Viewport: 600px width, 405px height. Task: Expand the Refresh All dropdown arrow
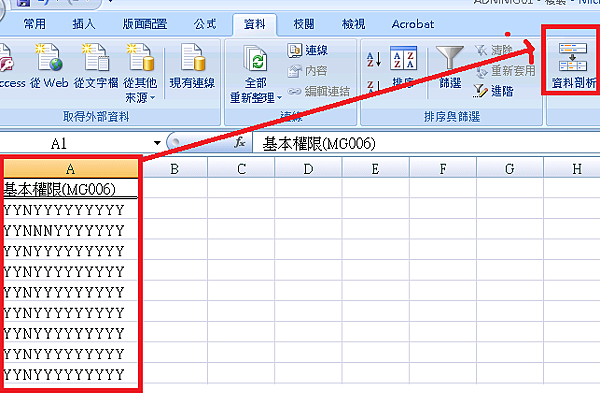(280, 98)
